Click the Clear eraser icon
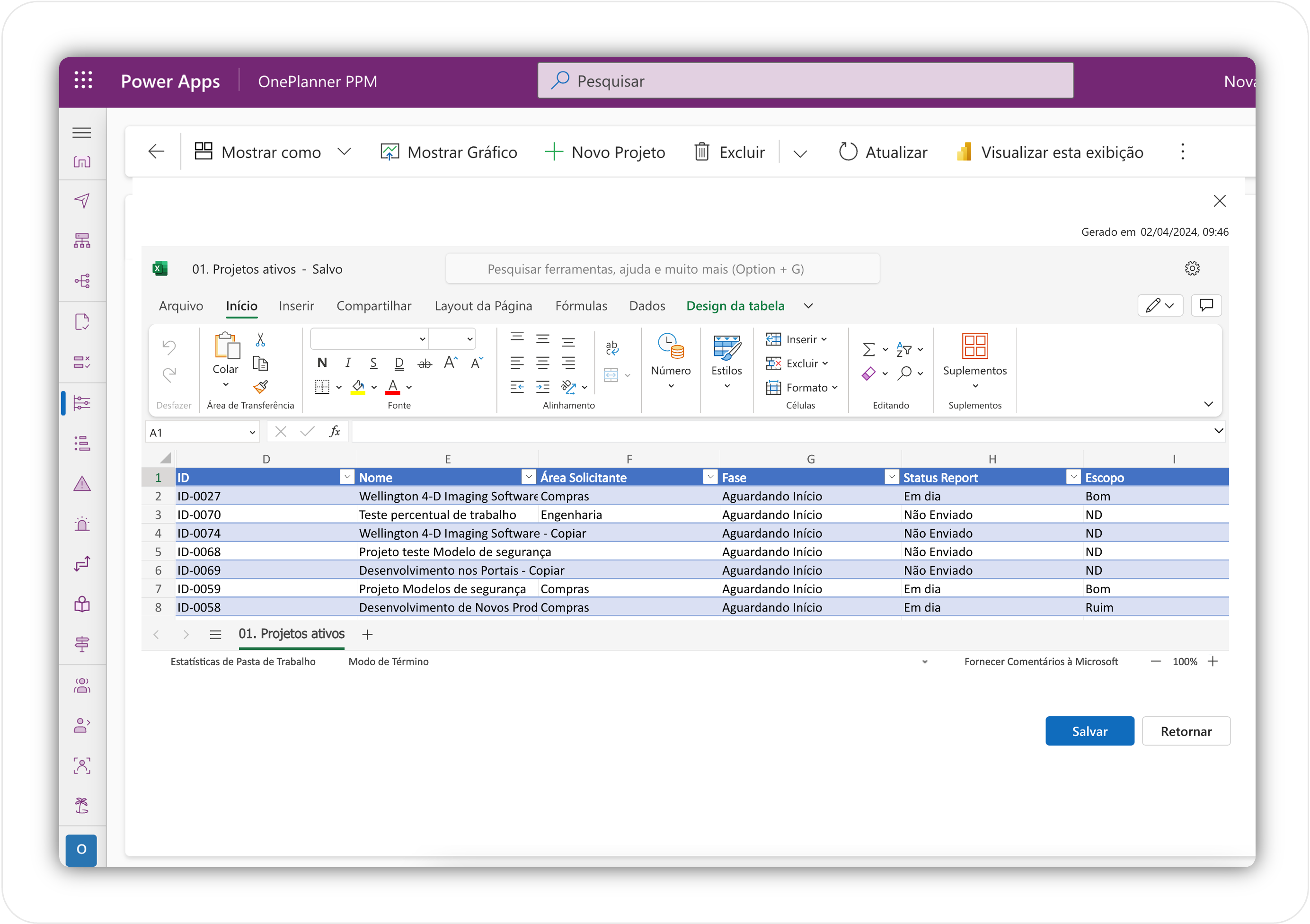1310x924 pixels. 868,373
